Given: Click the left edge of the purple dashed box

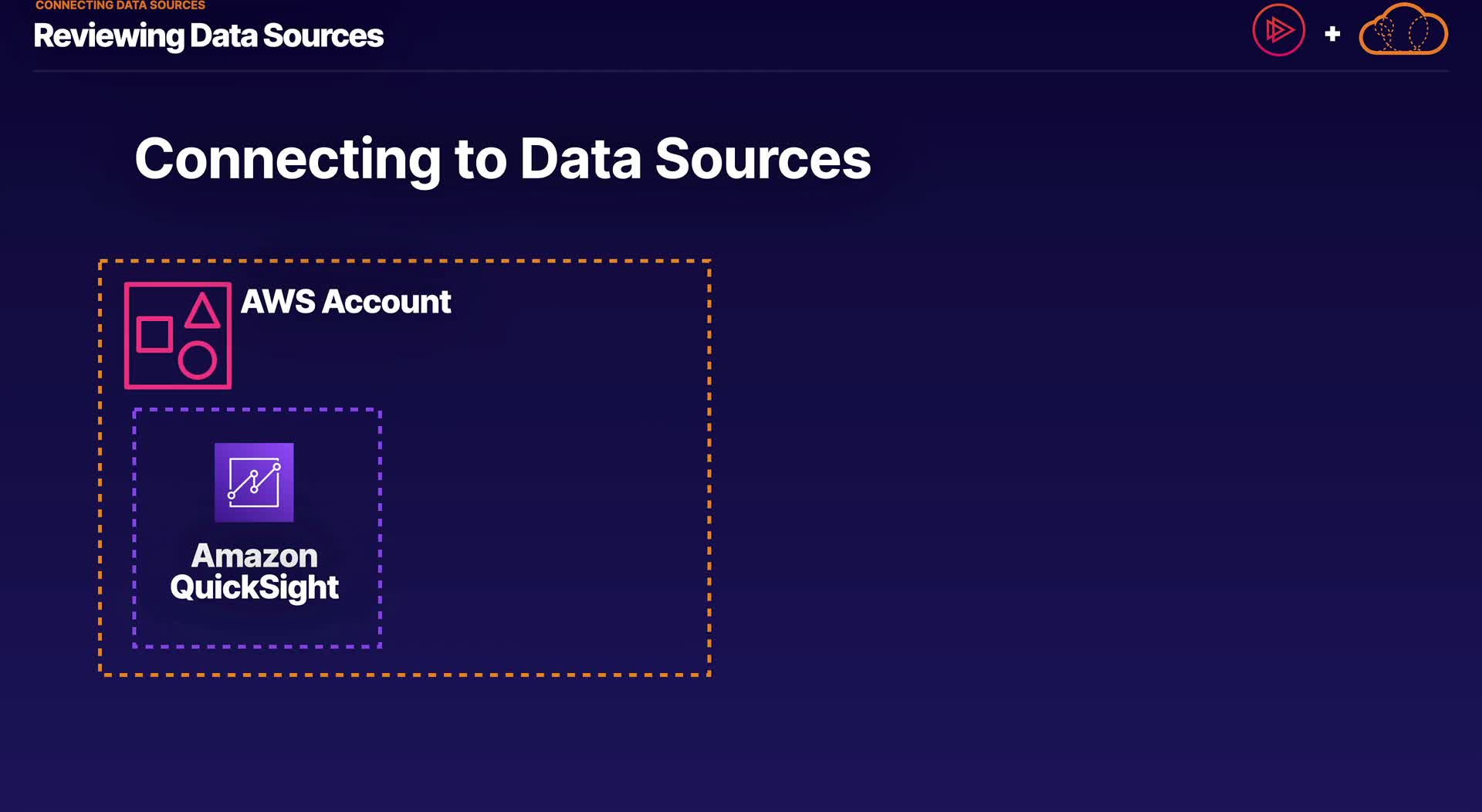Looking at the screenshot, I should click(x=134, y=528).
